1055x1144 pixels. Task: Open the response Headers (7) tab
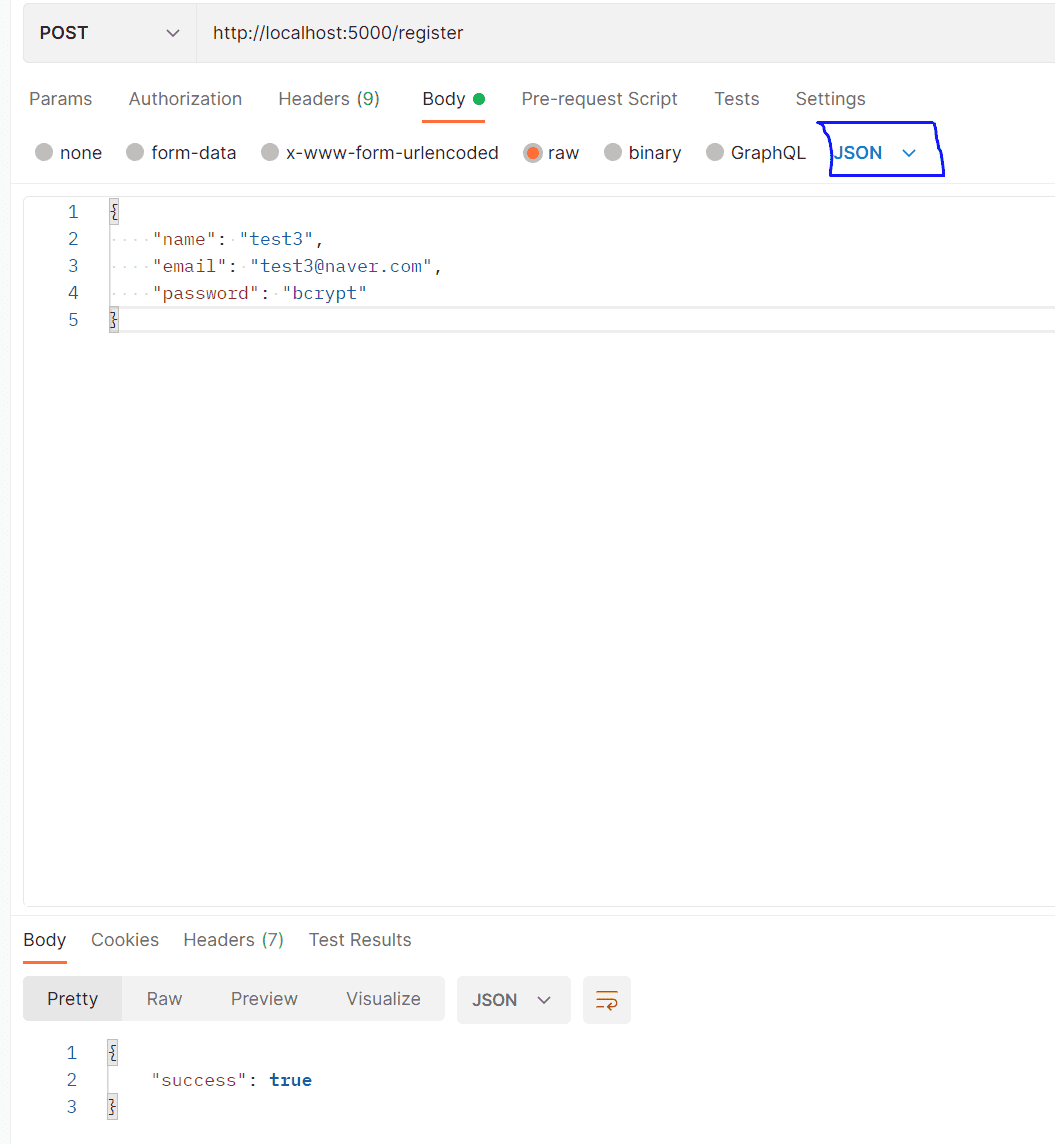tap(233, 940)
